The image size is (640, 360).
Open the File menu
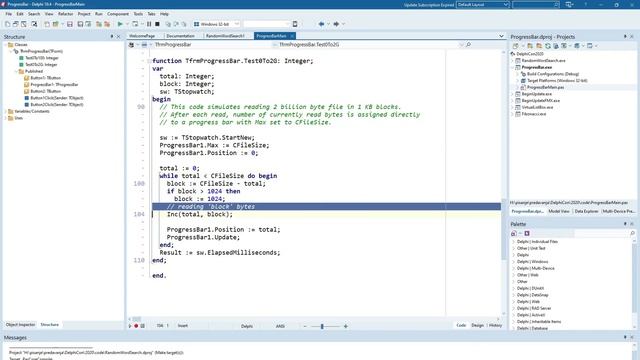click(x=9, y=14)
